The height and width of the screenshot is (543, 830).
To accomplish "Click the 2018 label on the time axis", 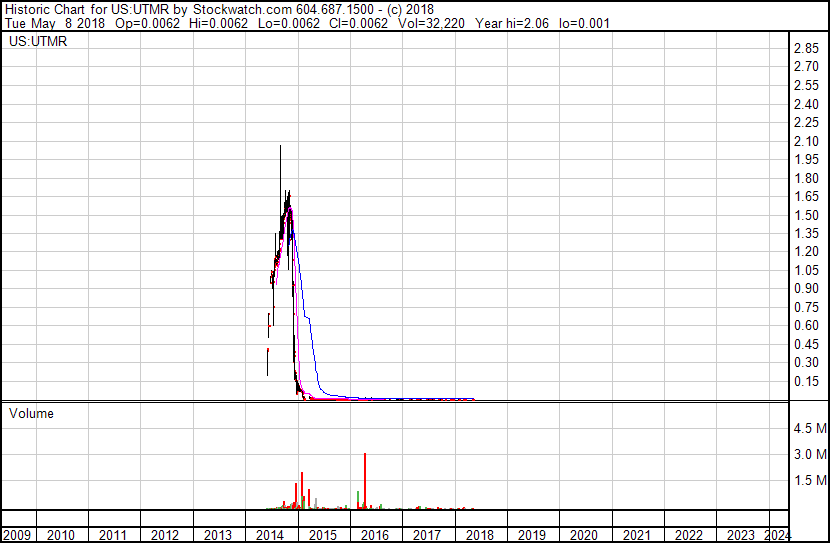I will pyautogui.click(x=480, y=535).
